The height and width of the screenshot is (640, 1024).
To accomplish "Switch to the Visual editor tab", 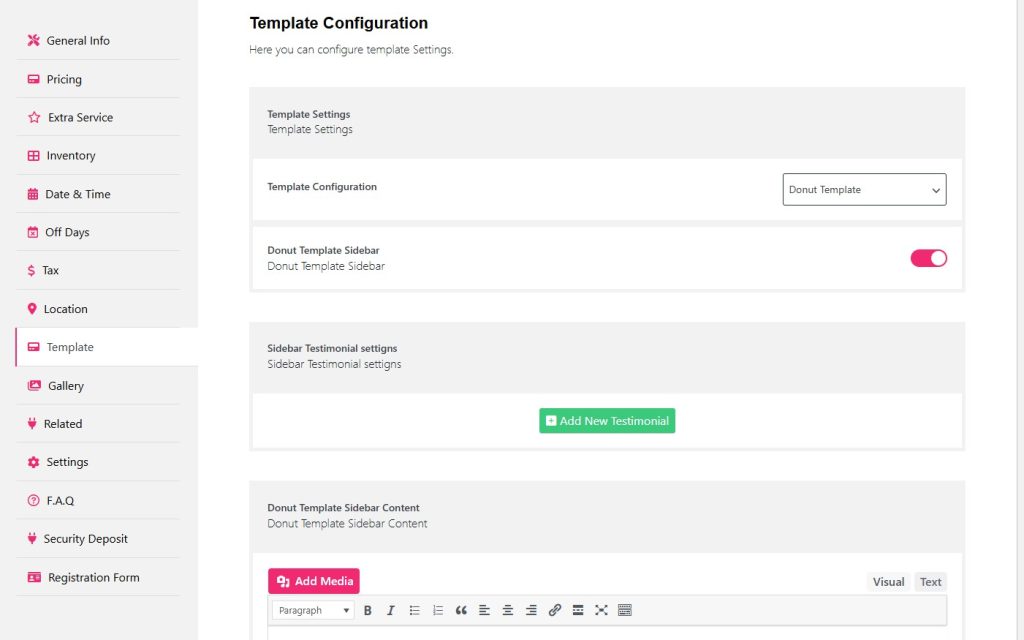I will tap(888, 582).
